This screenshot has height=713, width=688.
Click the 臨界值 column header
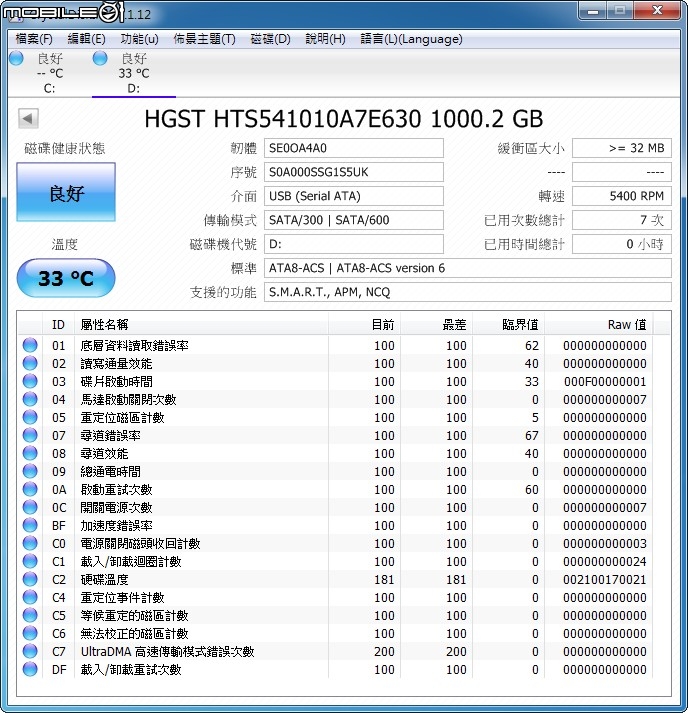[x=508, y=324]
